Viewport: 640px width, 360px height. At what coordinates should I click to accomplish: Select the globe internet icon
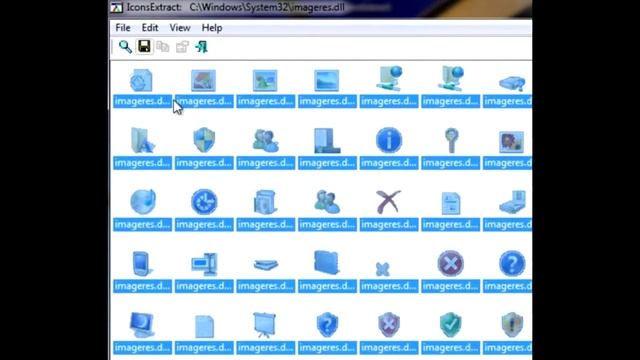point(143,202)
